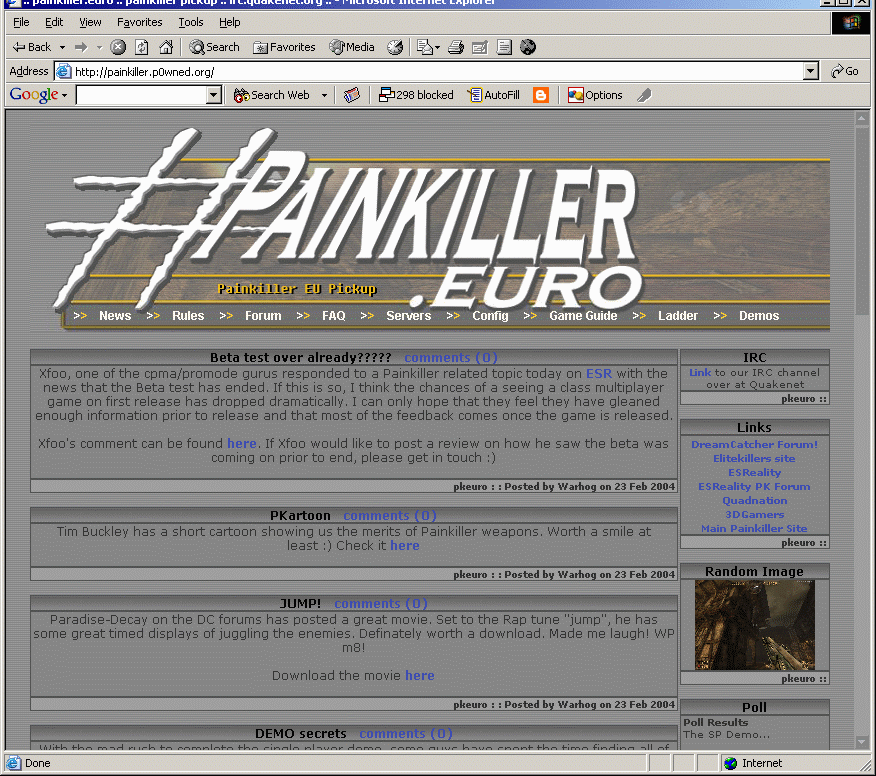Open the 3DGamers link
This screenshot has height=776, width=876.
tap(755, 515)
